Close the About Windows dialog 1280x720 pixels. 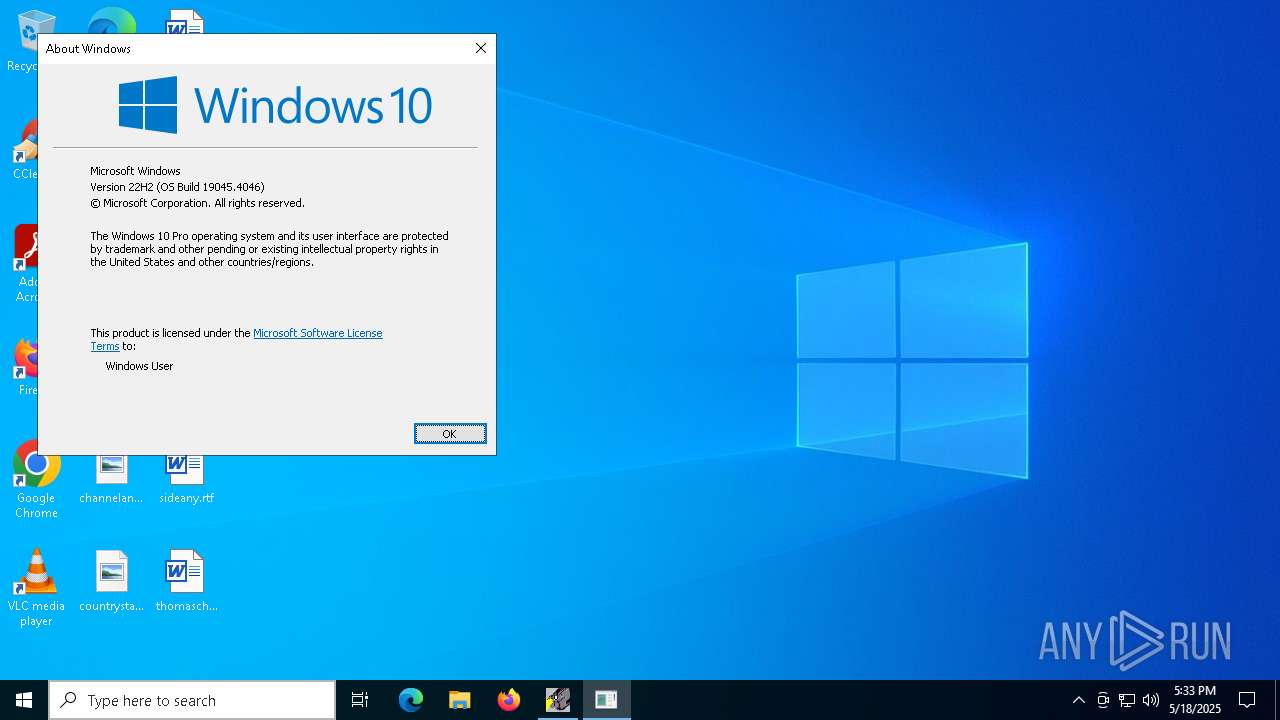481,48
